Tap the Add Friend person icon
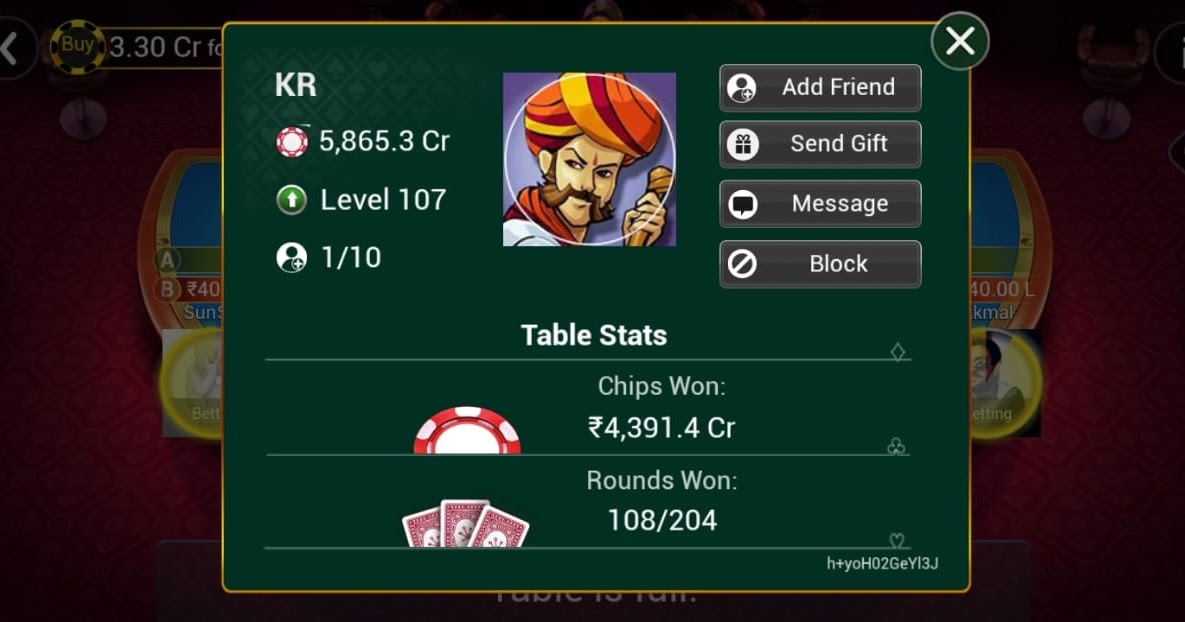Image resolution: width=1185 pixels, height=622 pixels. [742, 88]
